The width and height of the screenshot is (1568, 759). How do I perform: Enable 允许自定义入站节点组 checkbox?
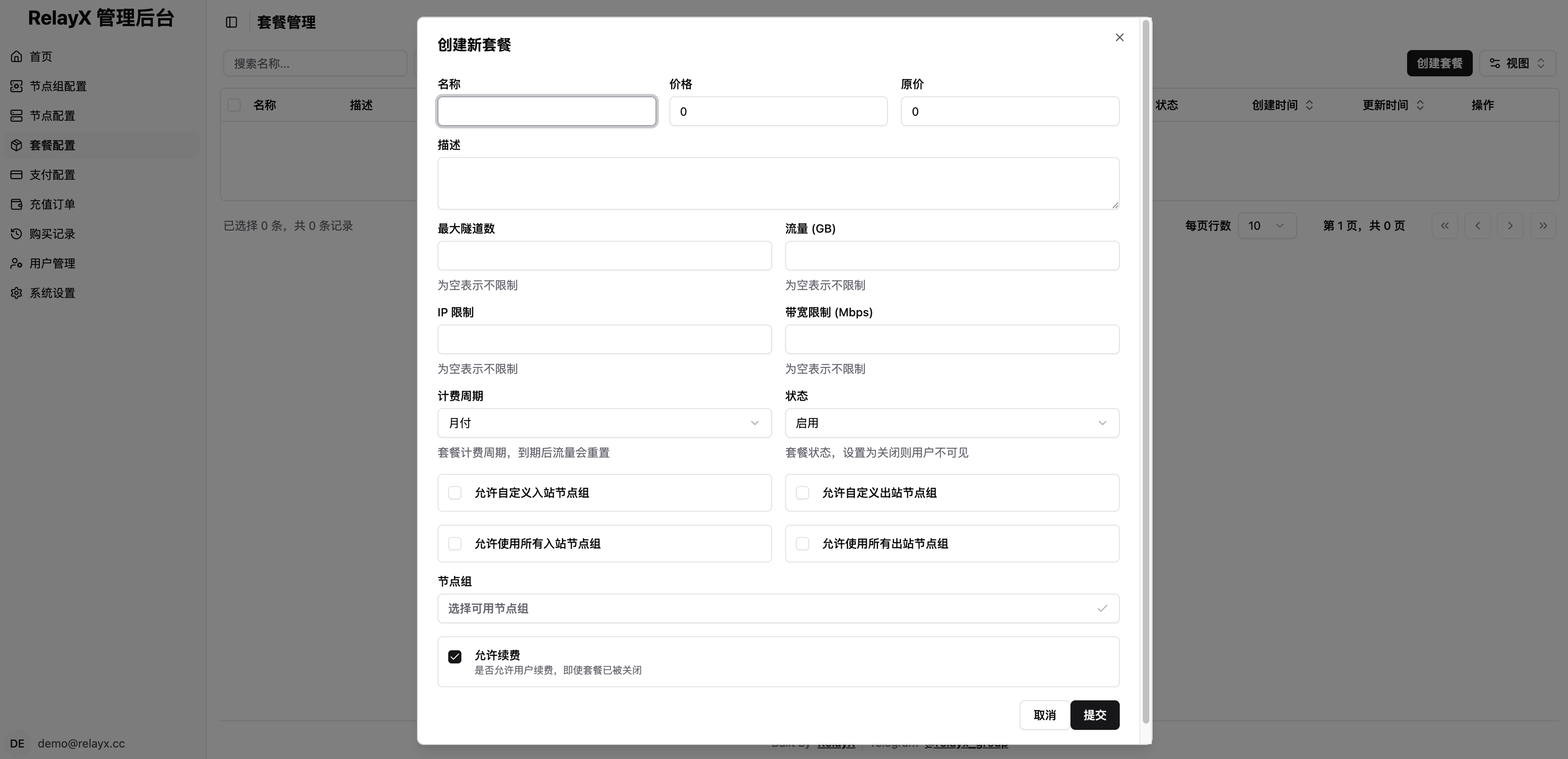pos(455,493)
